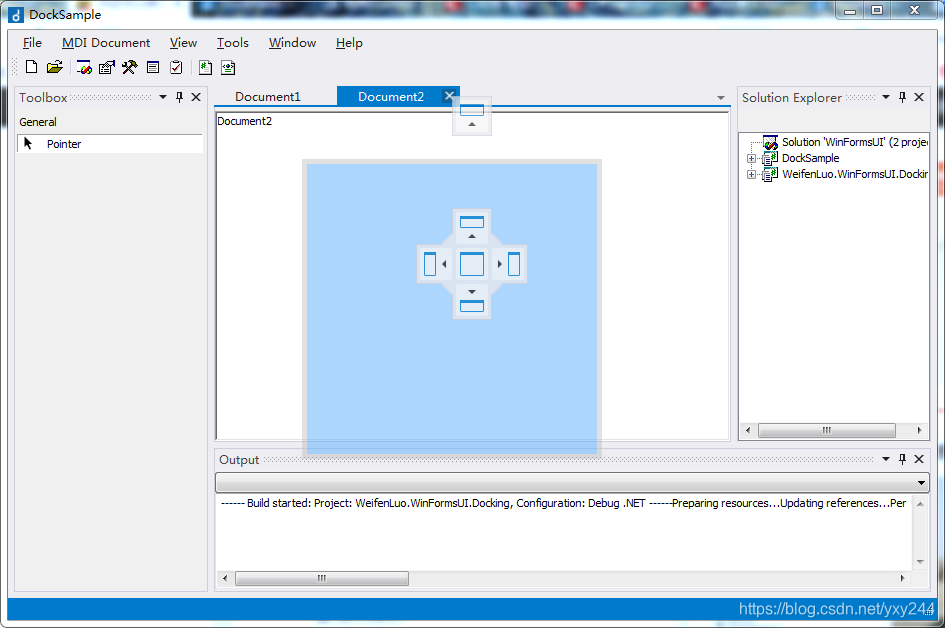Select WeifenLuo.WinFormsUI.Docking project node

coord(855,174)
